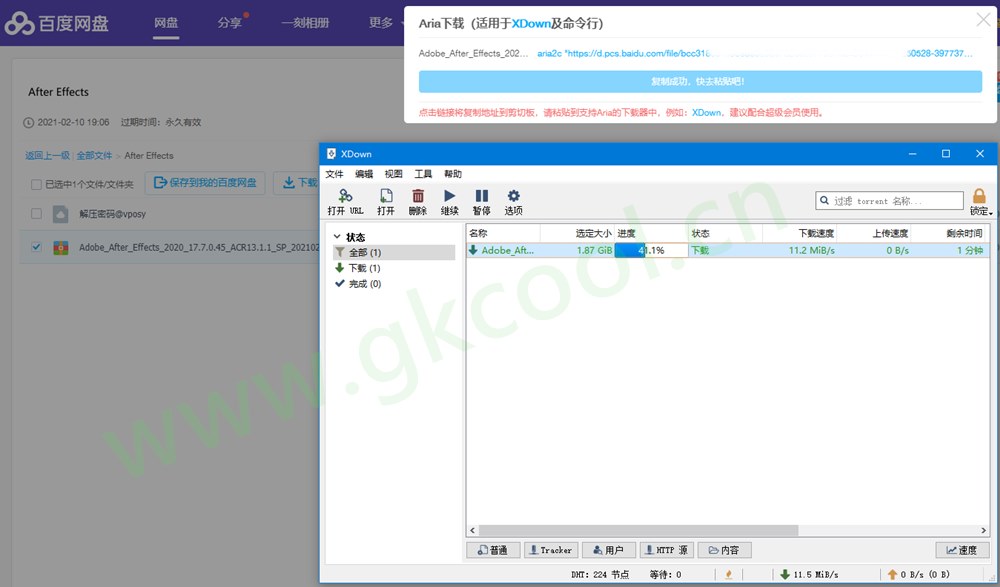Click the 复制成功 blue bar in Aria popup
This screenshot has width=1000, height=587.
click(700, 82)
